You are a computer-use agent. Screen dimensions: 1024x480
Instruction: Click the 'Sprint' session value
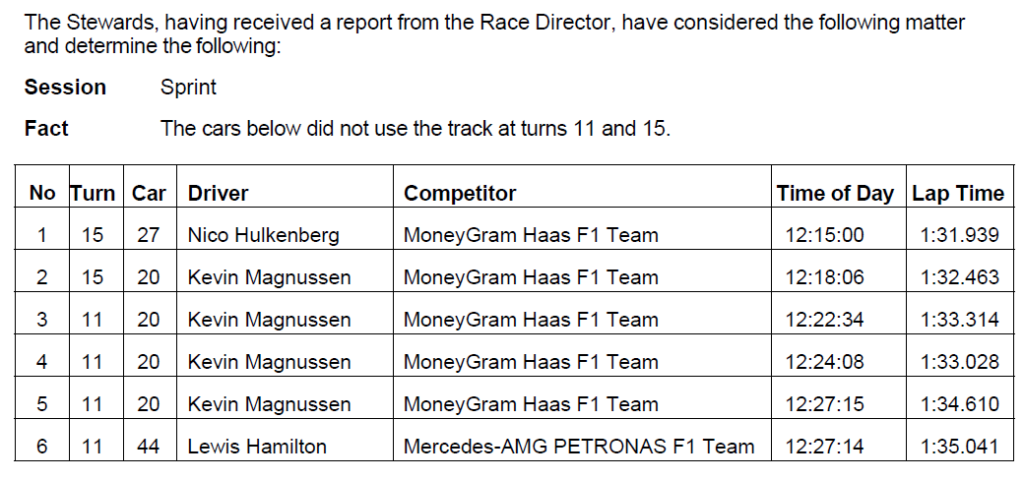point(188,87)
